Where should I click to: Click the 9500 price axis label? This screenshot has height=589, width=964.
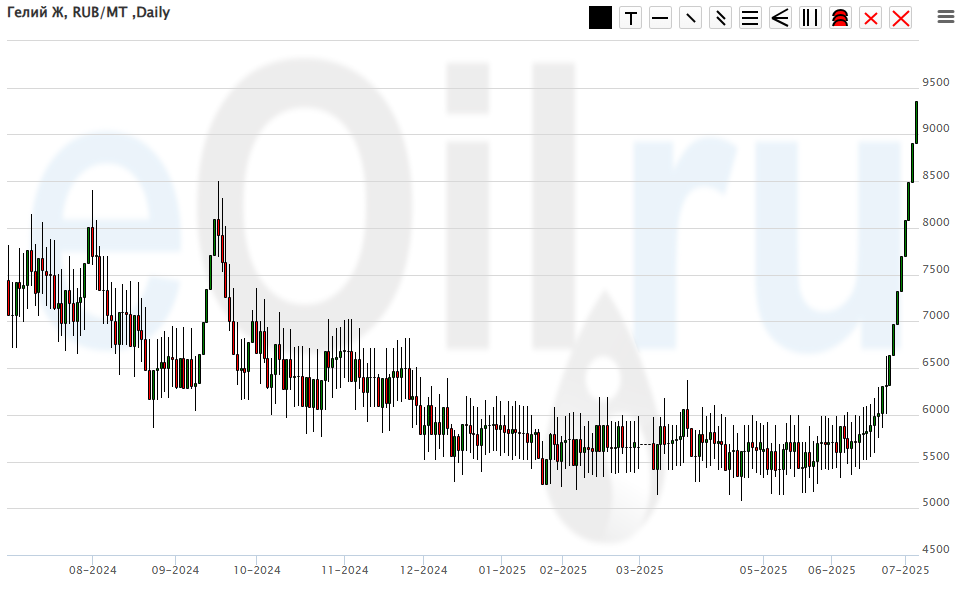(x=936, y=82)
